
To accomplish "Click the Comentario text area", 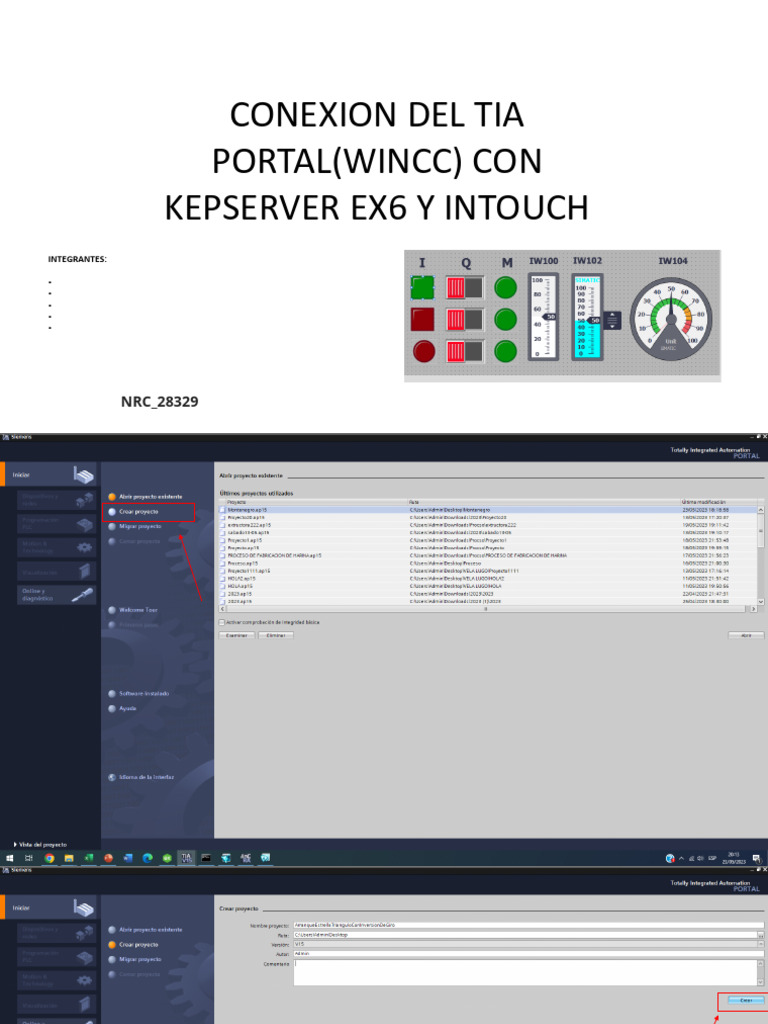I will (525, 972).
